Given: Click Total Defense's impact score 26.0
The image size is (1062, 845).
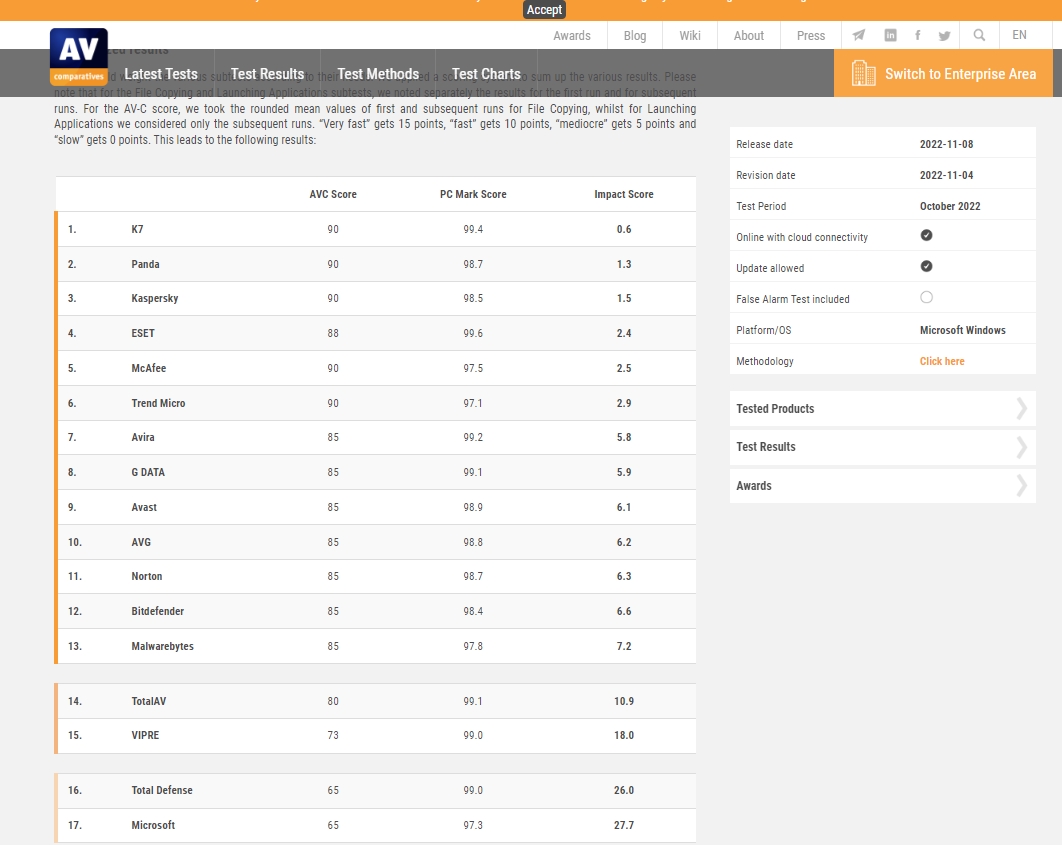Looking at the screenshot, I should tap(624, 790).
